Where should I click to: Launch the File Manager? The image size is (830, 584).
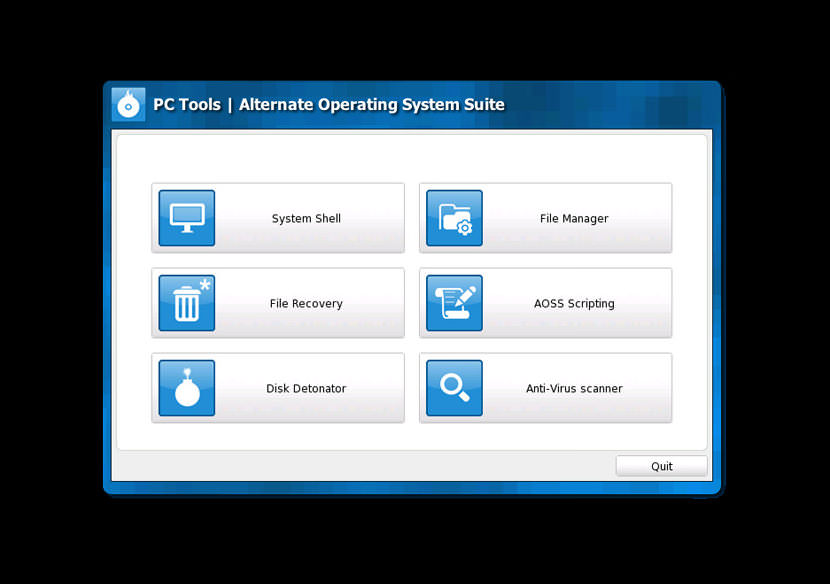click(545, 217)
